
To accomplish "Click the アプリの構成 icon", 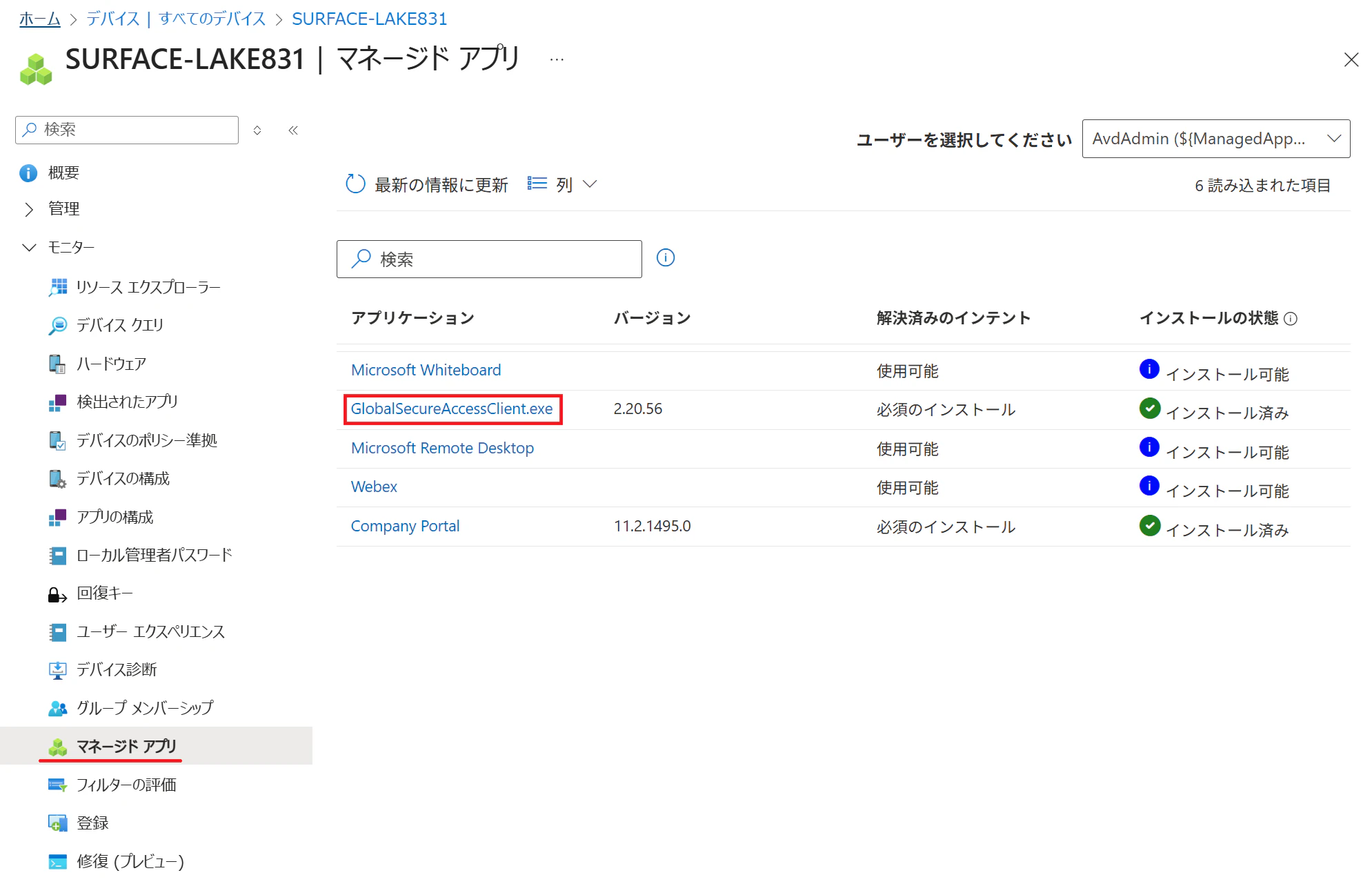I will [x=58, y=517].
